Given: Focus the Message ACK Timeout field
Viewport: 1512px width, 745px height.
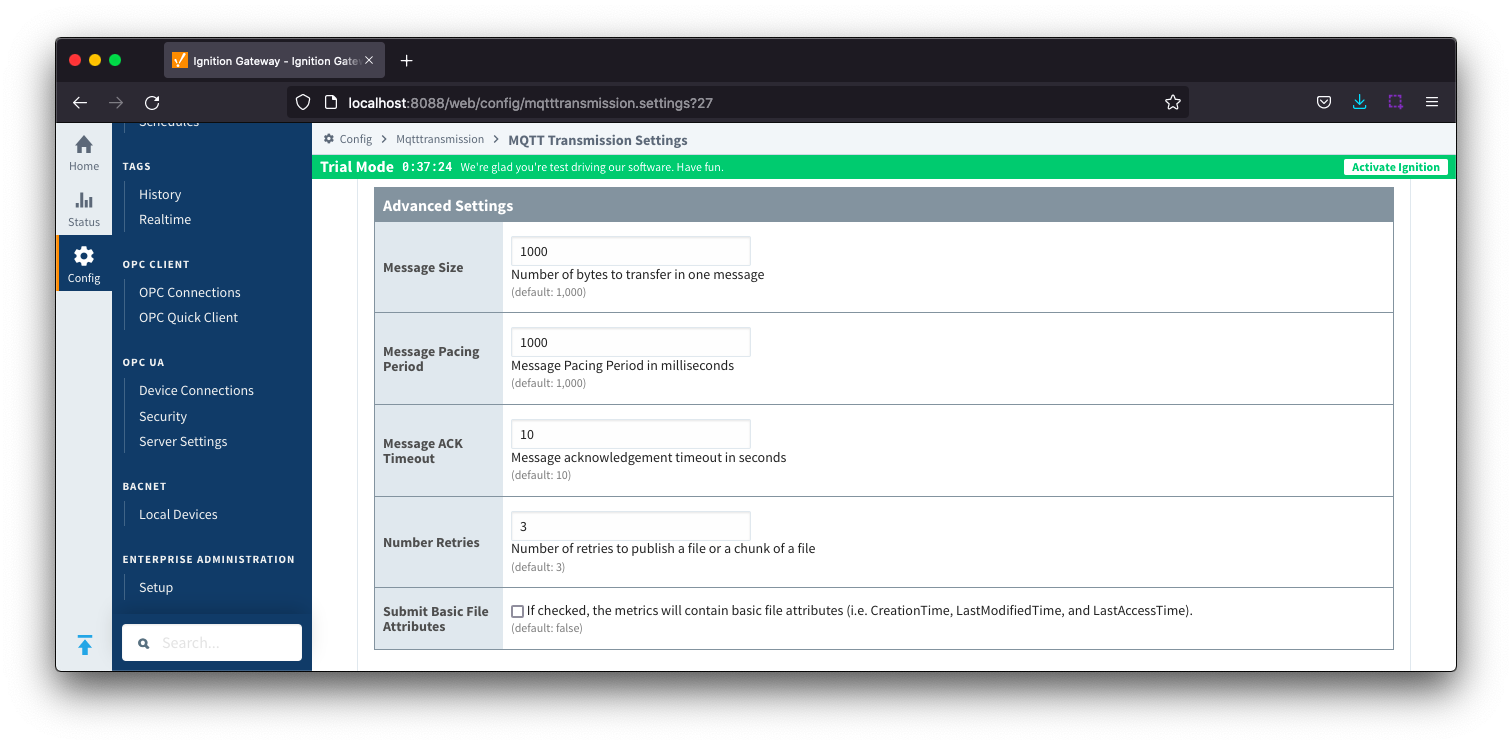Looking at the screenshot, I should pos(630,434).
